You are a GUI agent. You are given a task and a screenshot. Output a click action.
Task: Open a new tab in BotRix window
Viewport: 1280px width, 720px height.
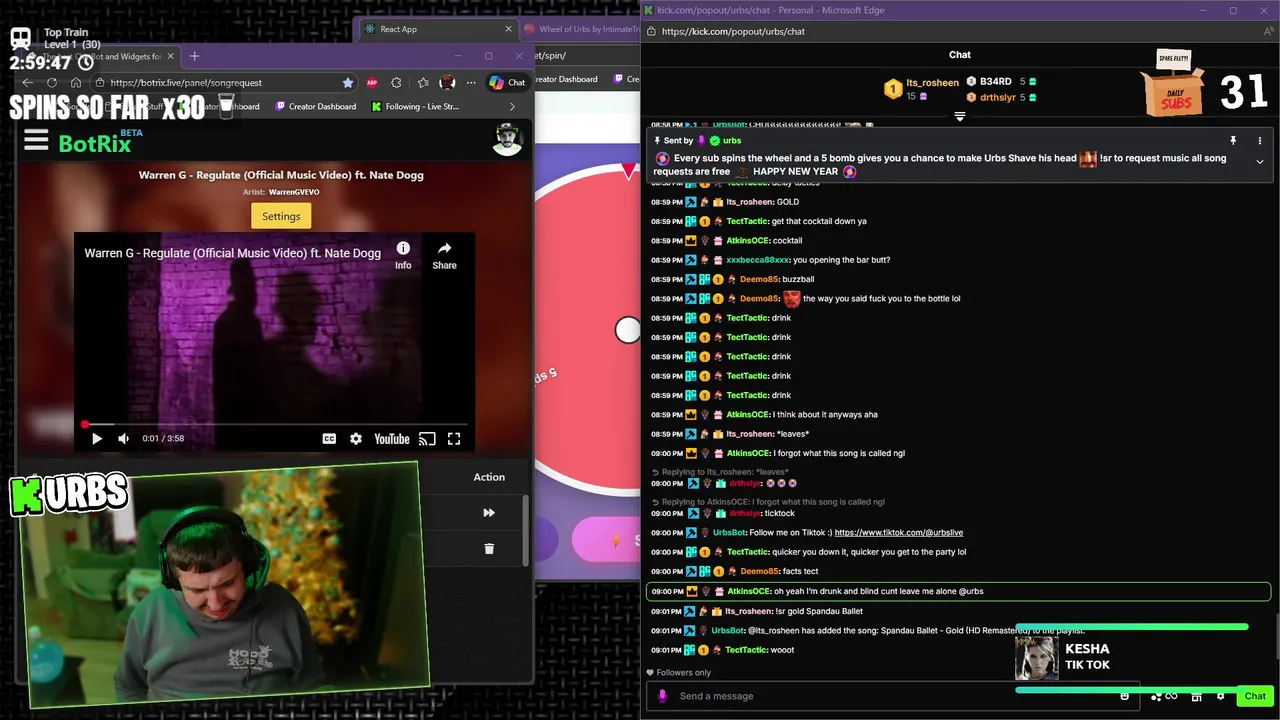pos(195,56)
